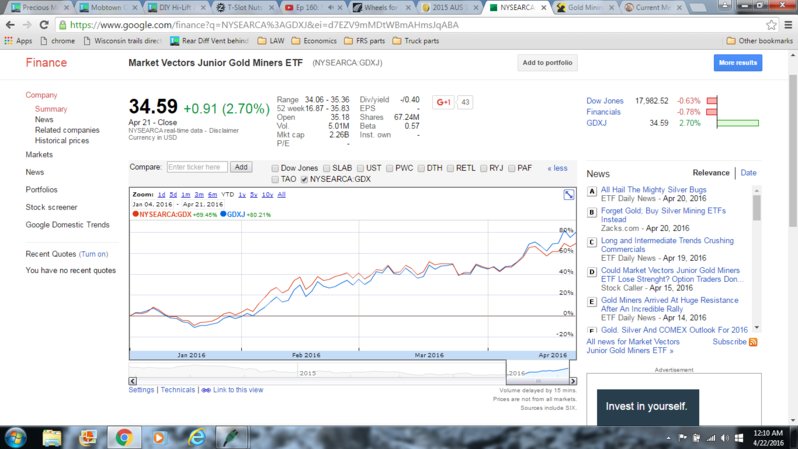Click the browser back arrow
The image size is (798, 449).
pos(10,25)
